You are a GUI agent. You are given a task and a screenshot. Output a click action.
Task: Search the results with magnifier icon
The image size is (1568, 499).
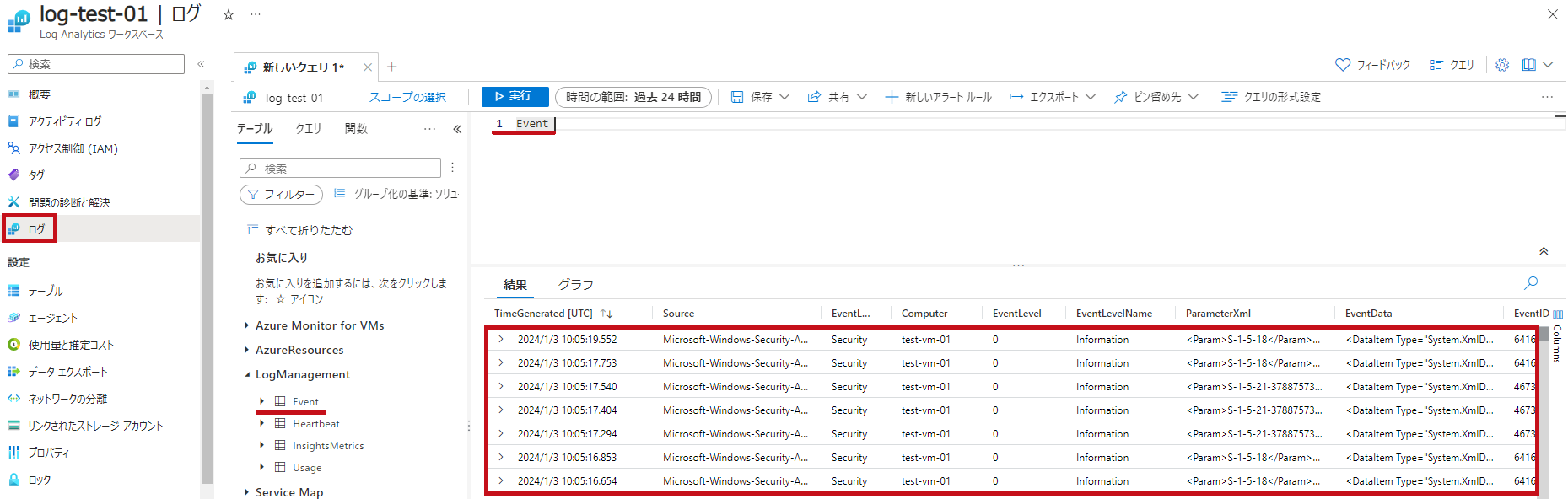click(x=1531, y=283)
